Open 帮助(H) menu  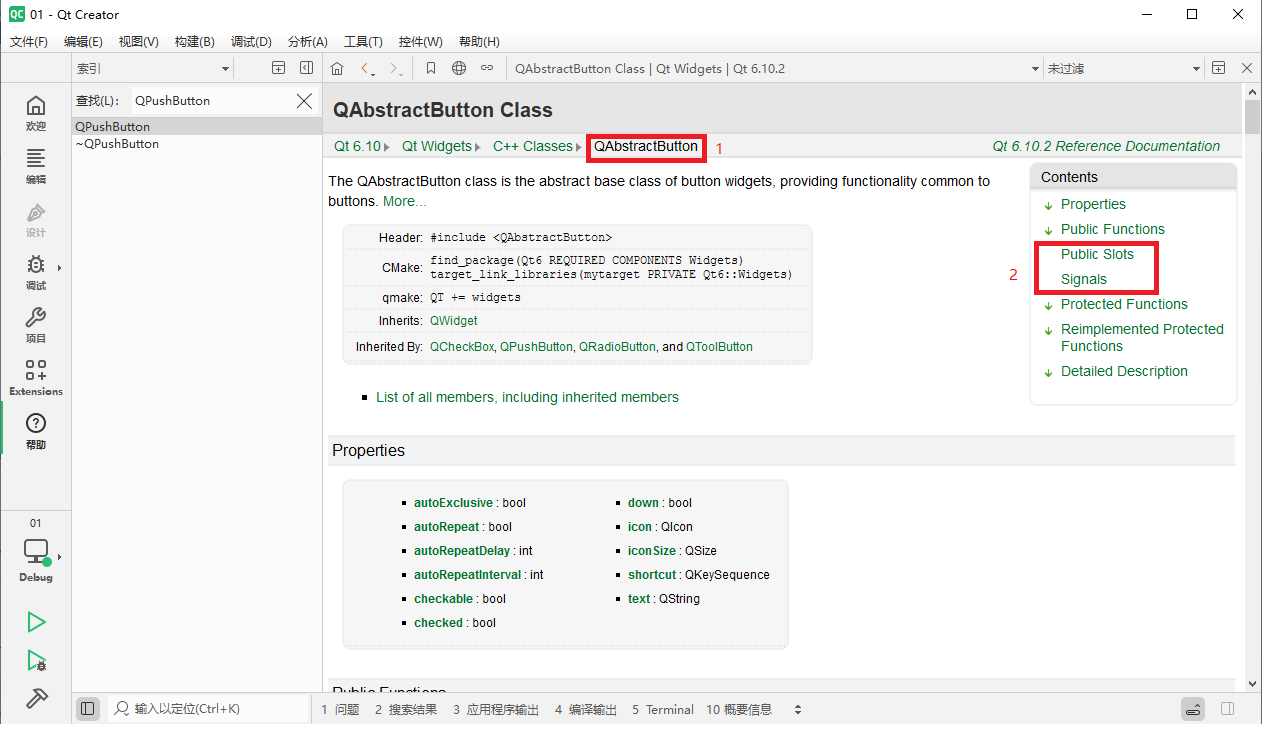click(x=479, y=41)
